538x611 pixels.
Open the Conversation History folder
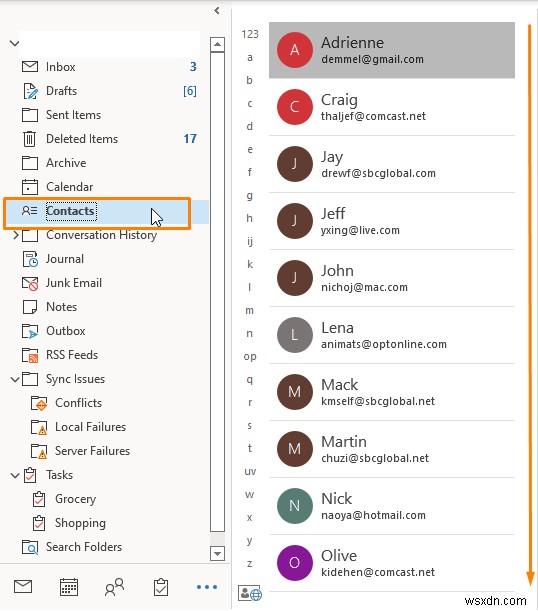[101, 235]
